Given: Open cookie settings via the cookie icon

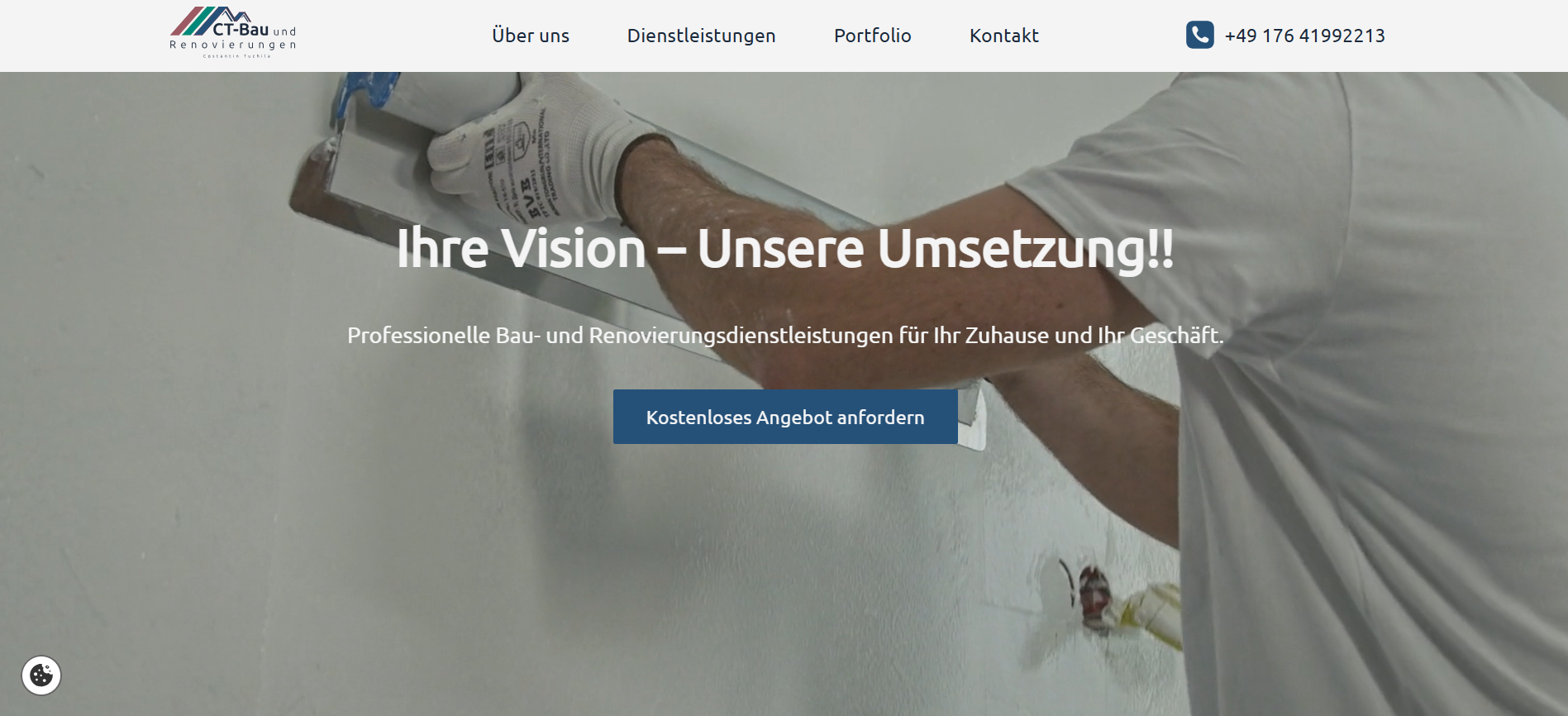Looking at the screenshot, I should (41, 675).
